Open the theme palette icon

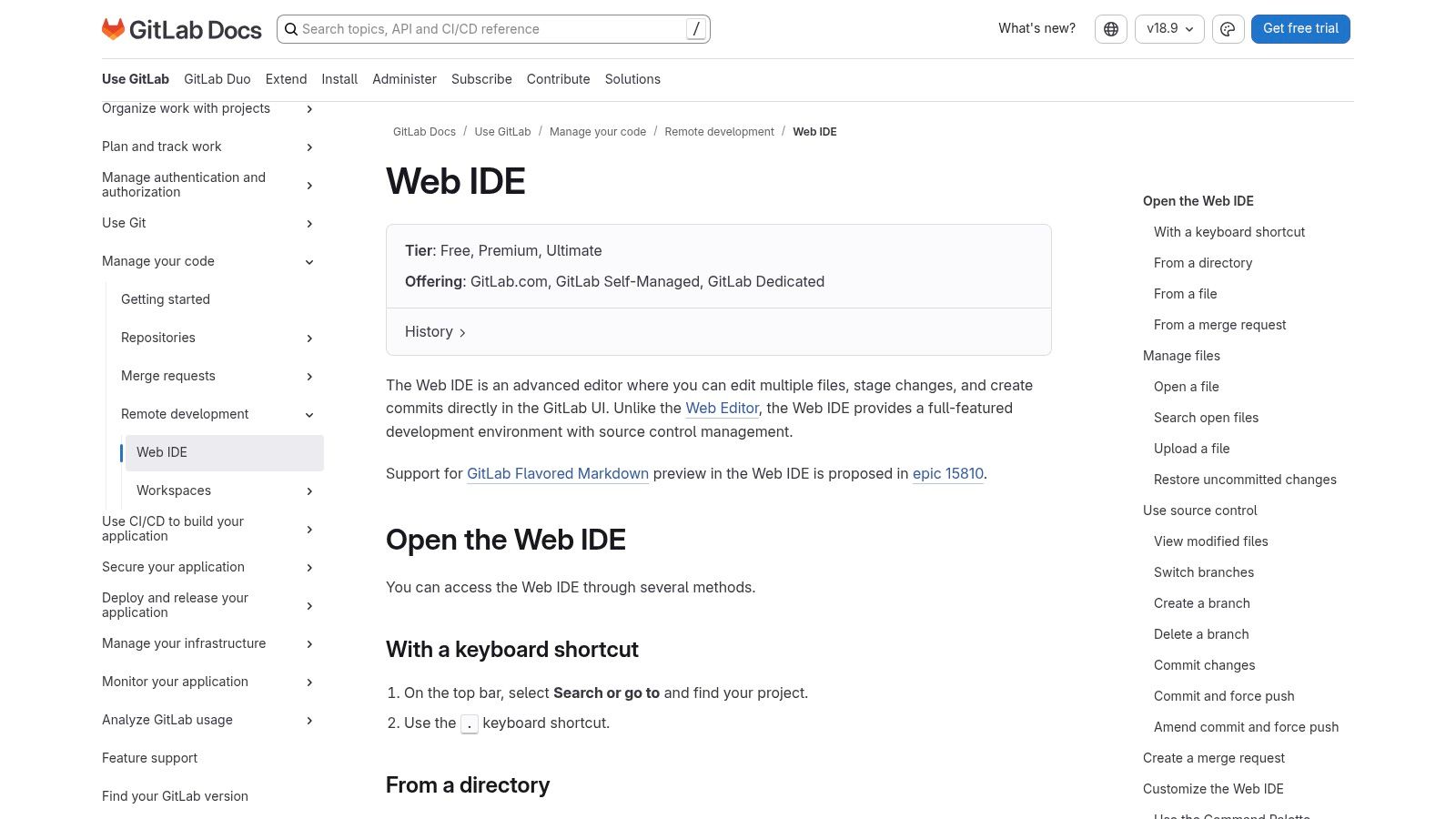(x=1228, y=28)
